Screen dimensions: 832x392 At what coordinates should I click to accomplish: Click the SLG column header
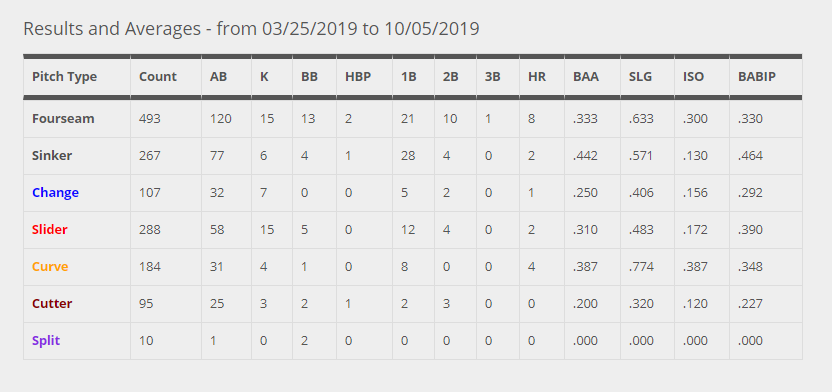640,77
